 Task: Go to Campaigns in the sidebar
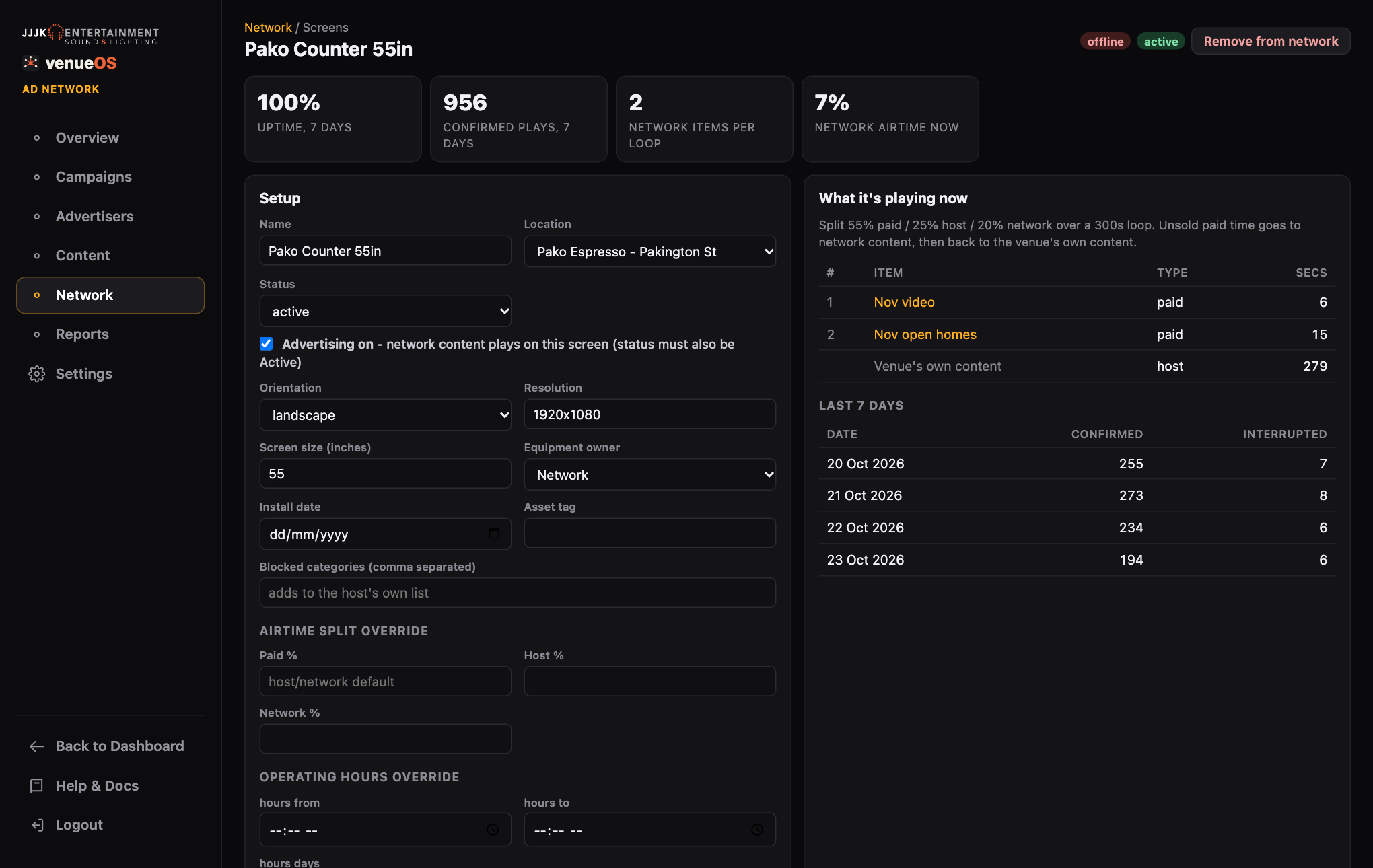pyautogui.click(x=110, y=177)
